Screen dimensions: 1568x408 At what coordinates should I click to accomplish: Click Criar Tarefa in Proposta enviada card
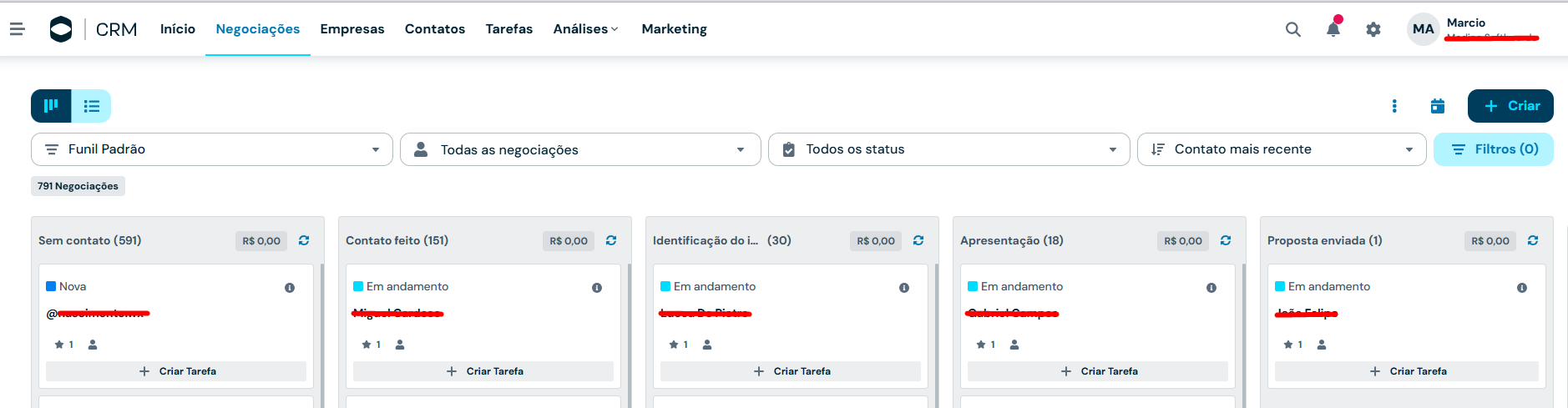tap(1407, 371)
